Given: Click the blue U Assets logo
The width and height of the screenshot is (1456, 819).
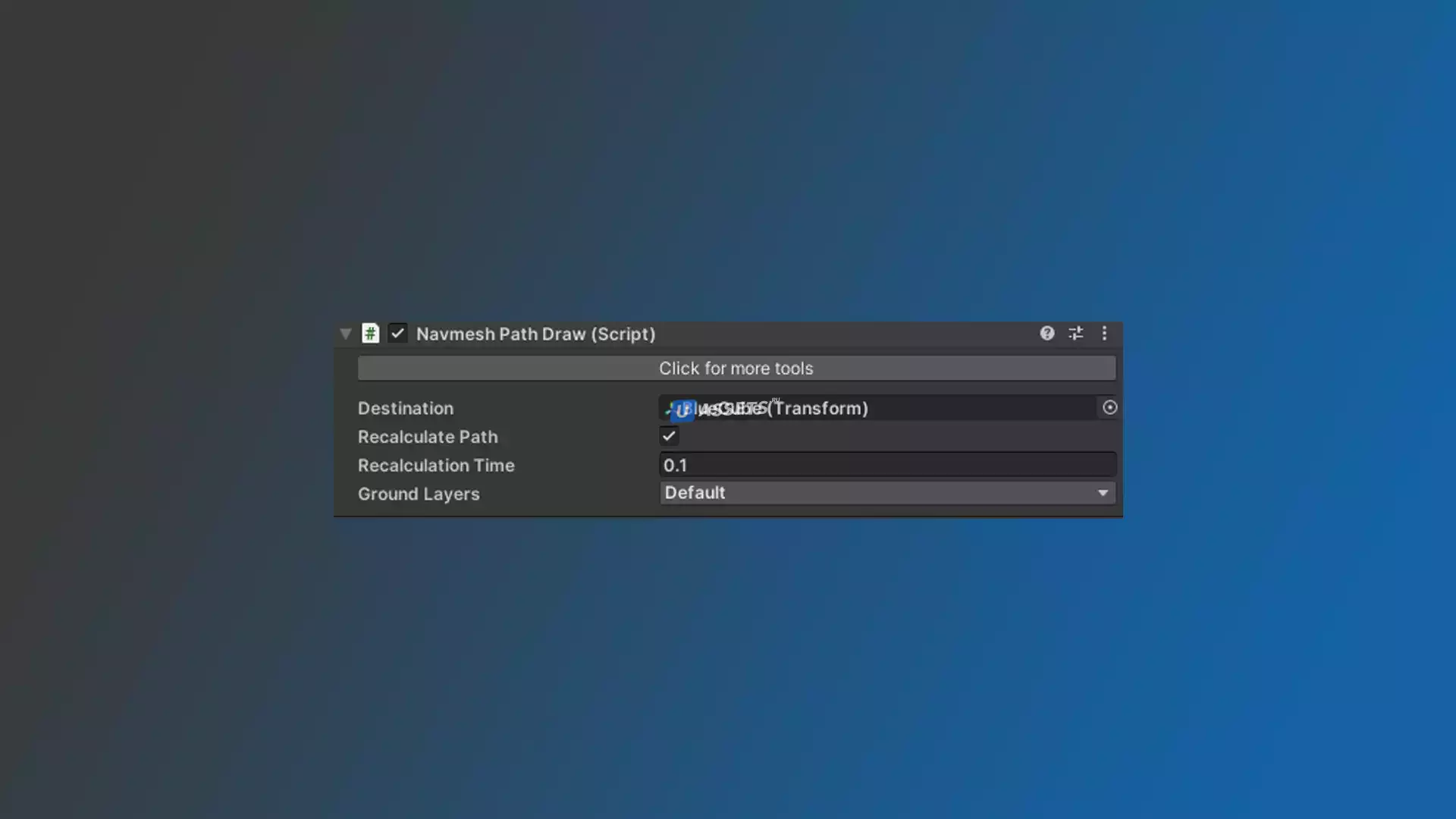Looking at the screenshot, I should [x=682, y=410].
